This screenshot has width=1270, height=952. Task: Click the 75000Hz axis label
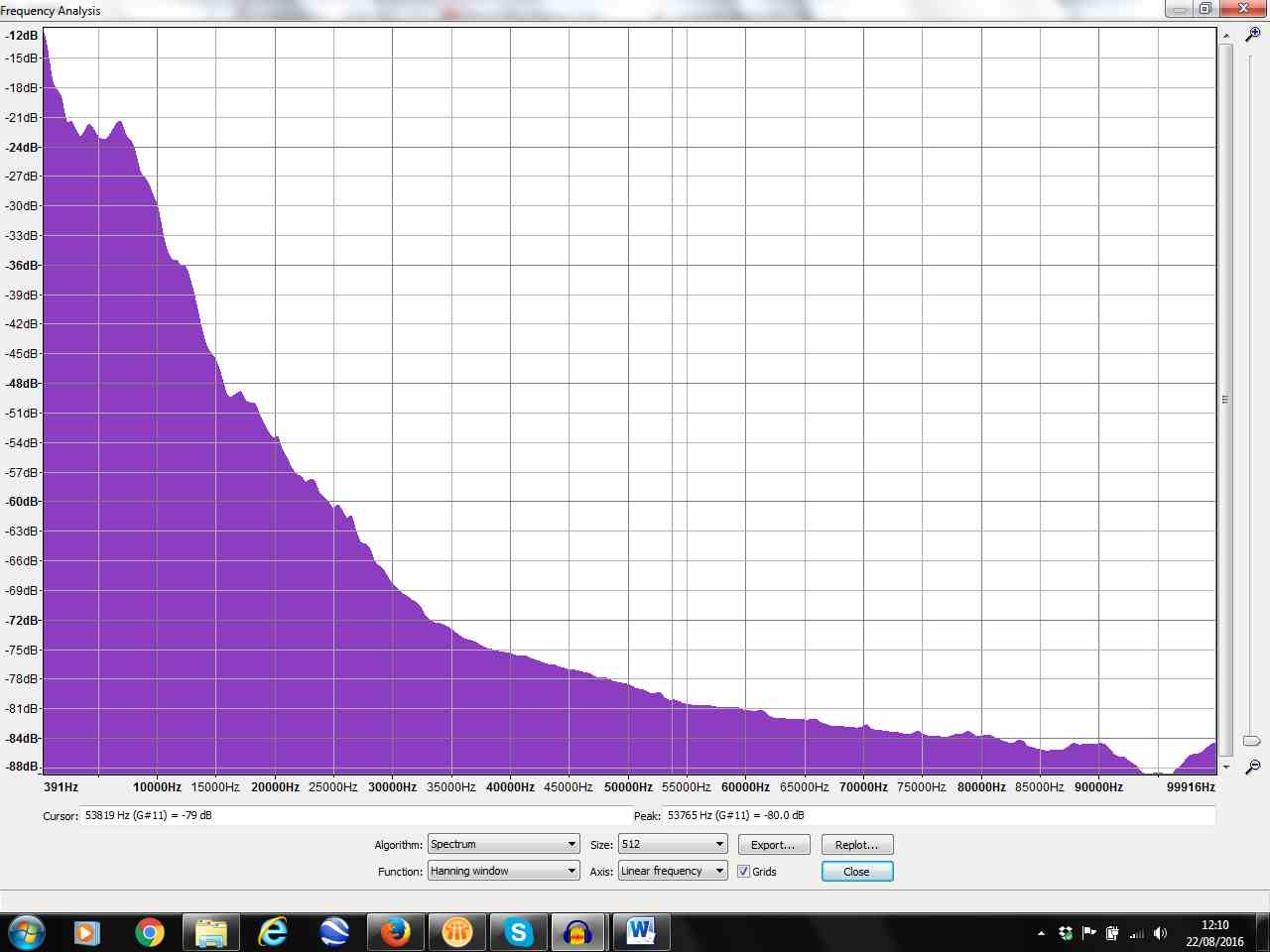point(922,787)
